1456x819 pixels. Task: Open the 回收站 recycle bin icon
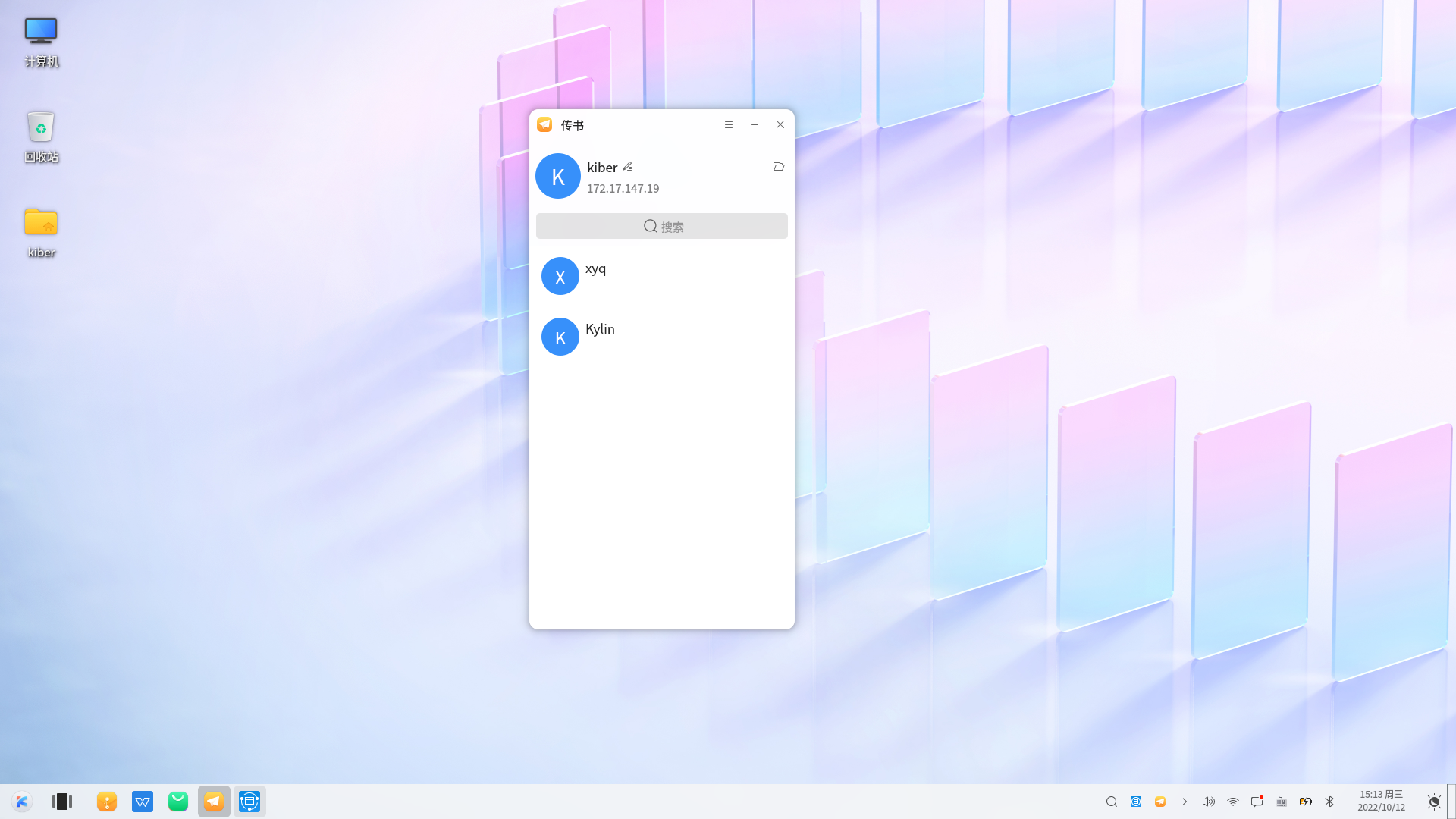(x=41, y=136)
